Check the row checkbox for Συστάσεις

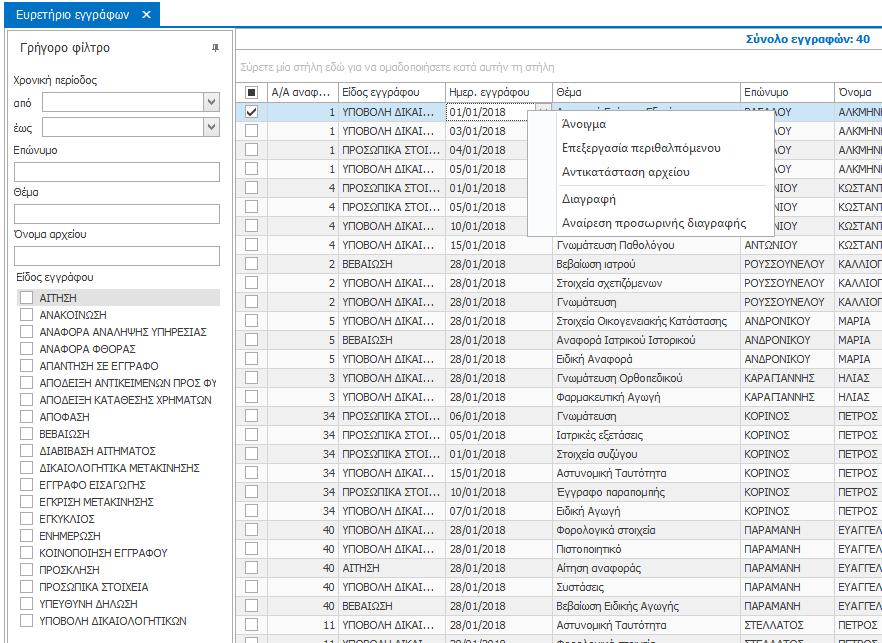click(x=251, y=587)
